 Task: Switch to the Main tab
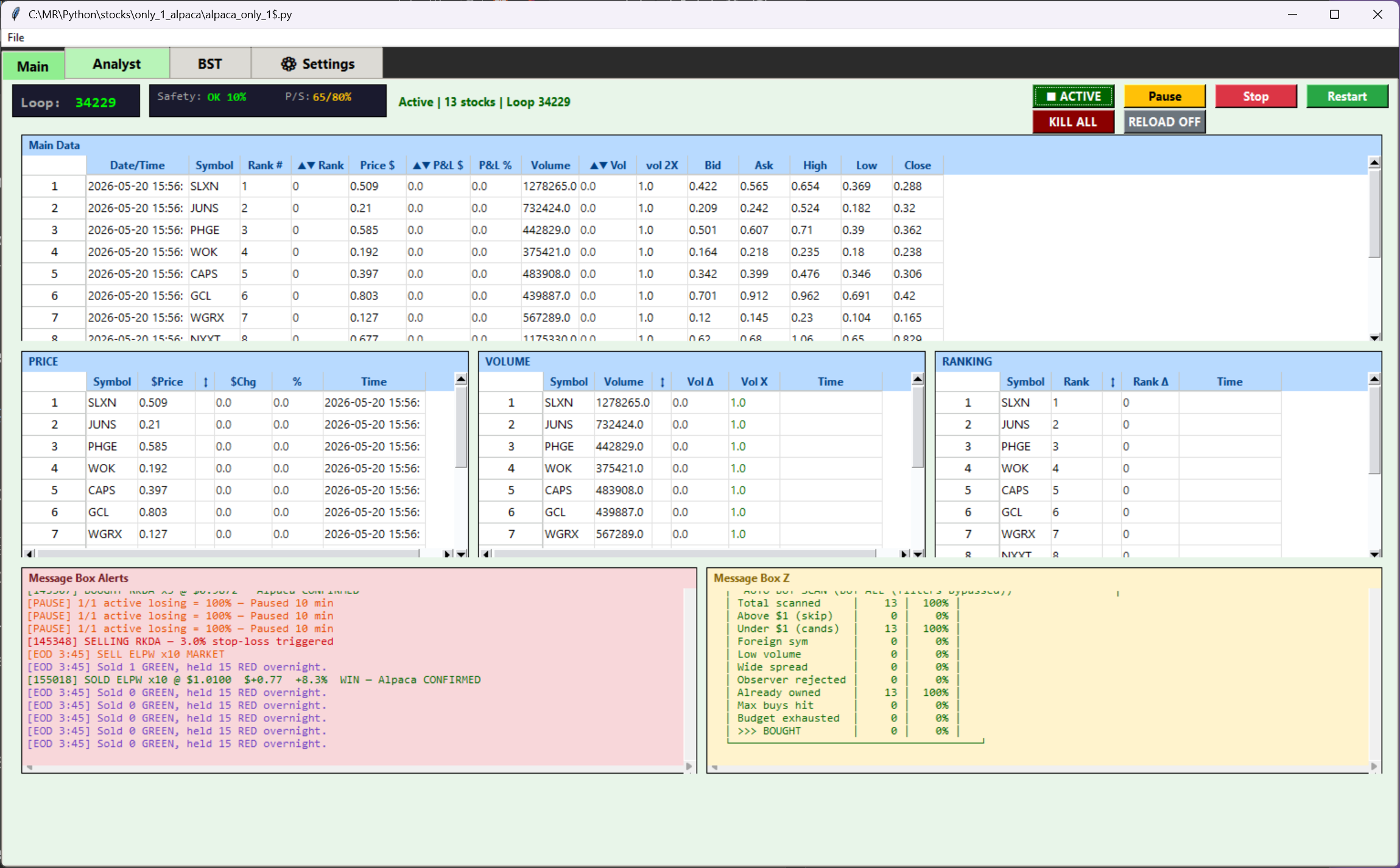(x=33, y=66)
